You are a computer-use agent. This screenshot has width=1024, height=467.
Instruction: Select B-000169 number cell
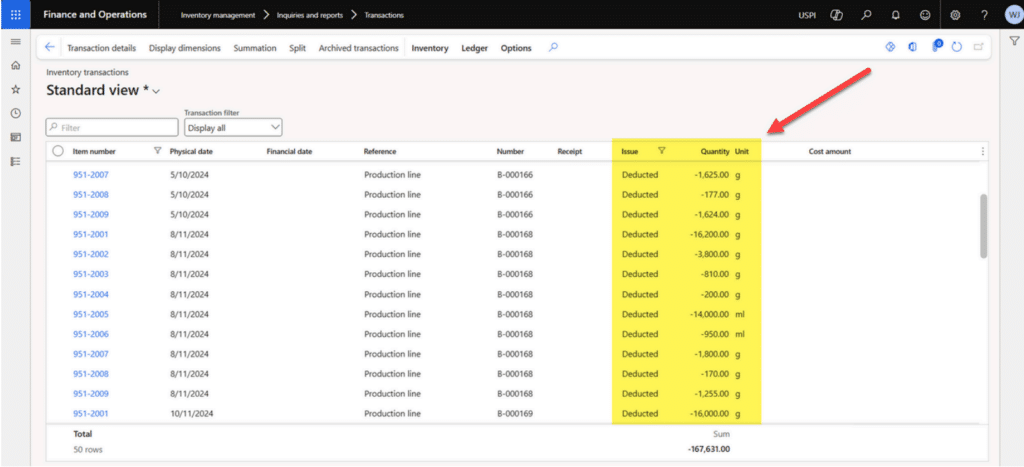coord(515,413)
